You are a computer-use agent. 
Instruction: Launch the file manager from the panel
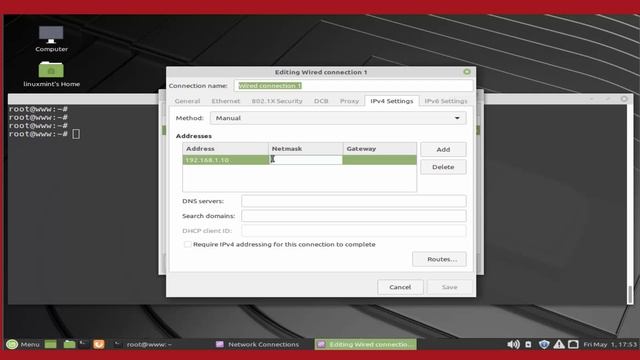point(69,344)
